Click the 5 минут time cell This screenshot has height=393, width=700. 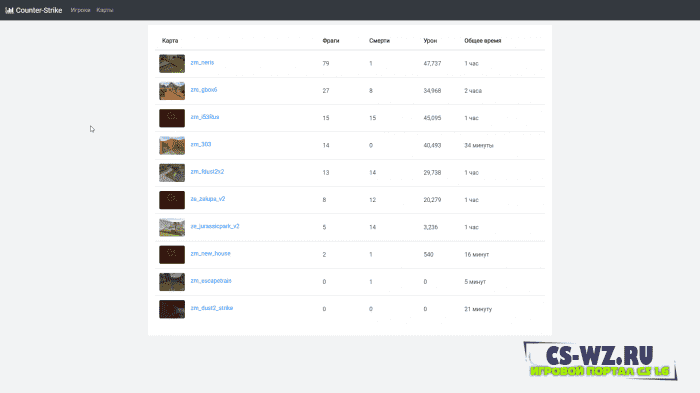(475, 282)
